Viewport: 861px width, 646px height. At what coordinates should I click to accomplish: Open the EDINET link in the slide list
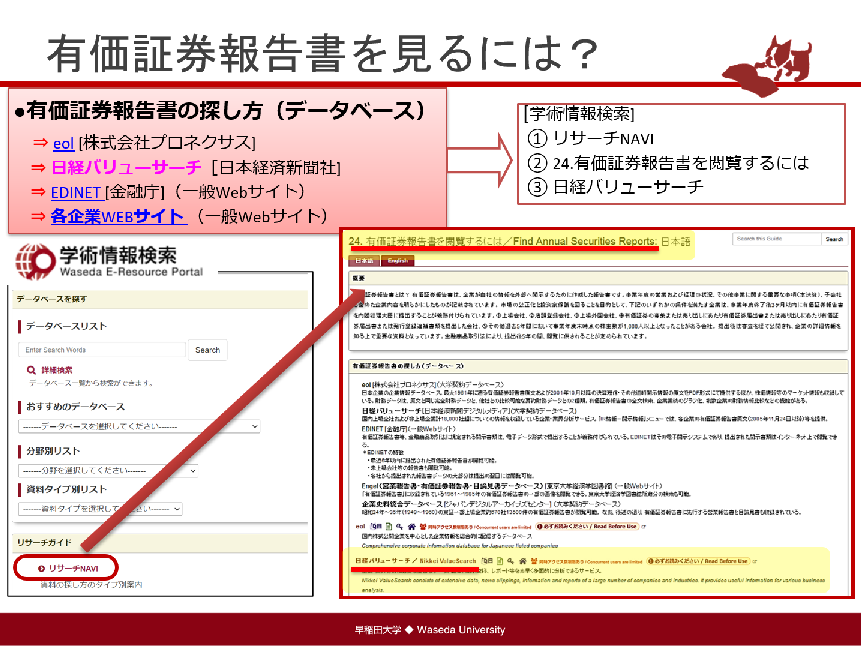point(76,192)
